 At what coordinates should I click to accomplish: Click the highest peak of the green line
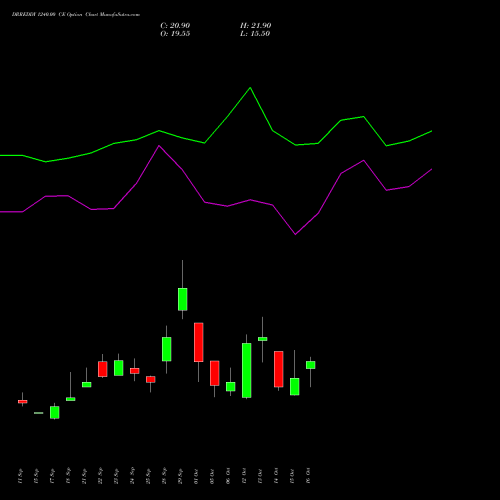click(250, 88)
